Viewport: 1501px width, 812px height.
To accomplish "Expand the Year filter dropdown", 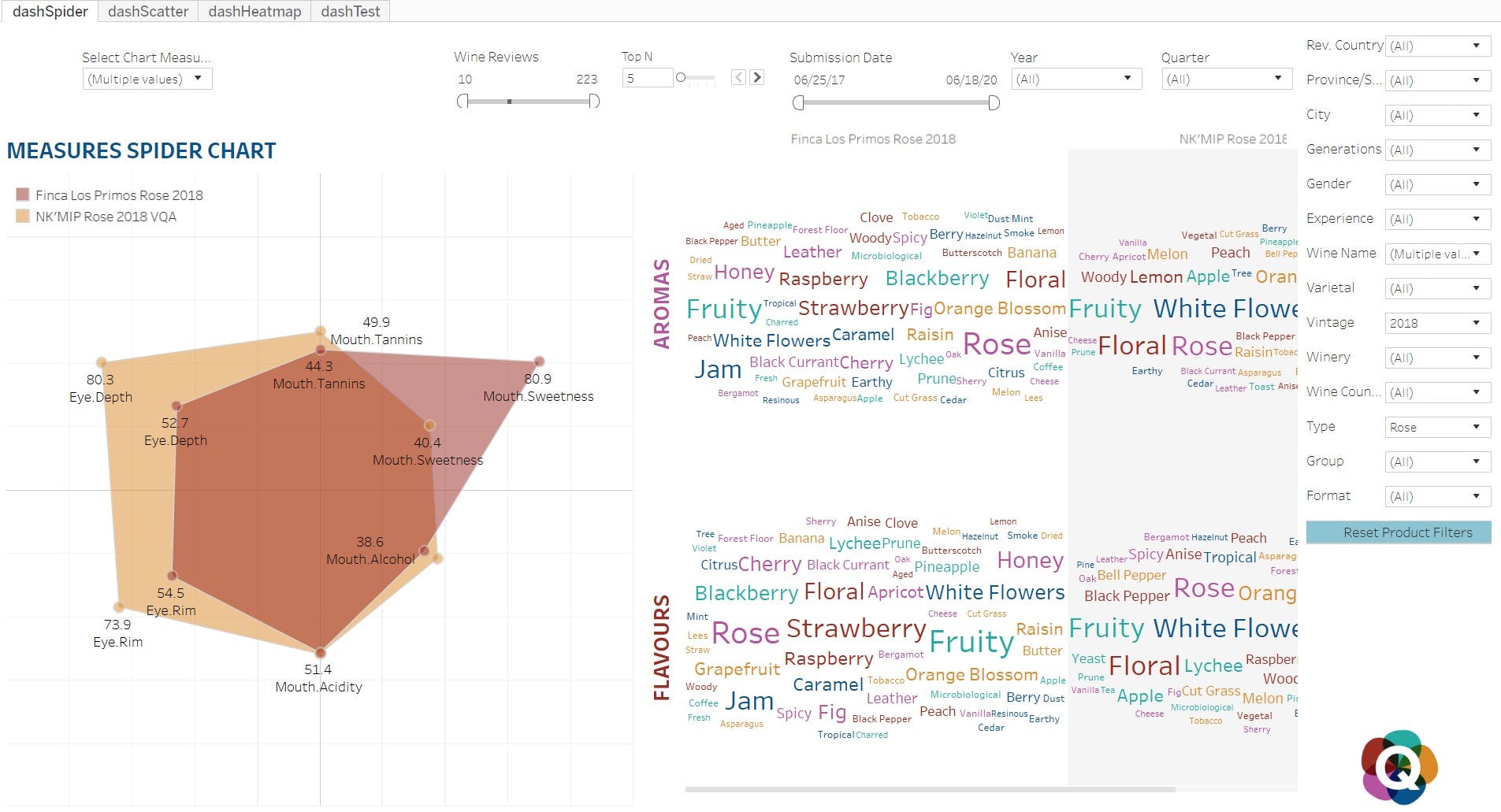I will [x=1076, y=79].
